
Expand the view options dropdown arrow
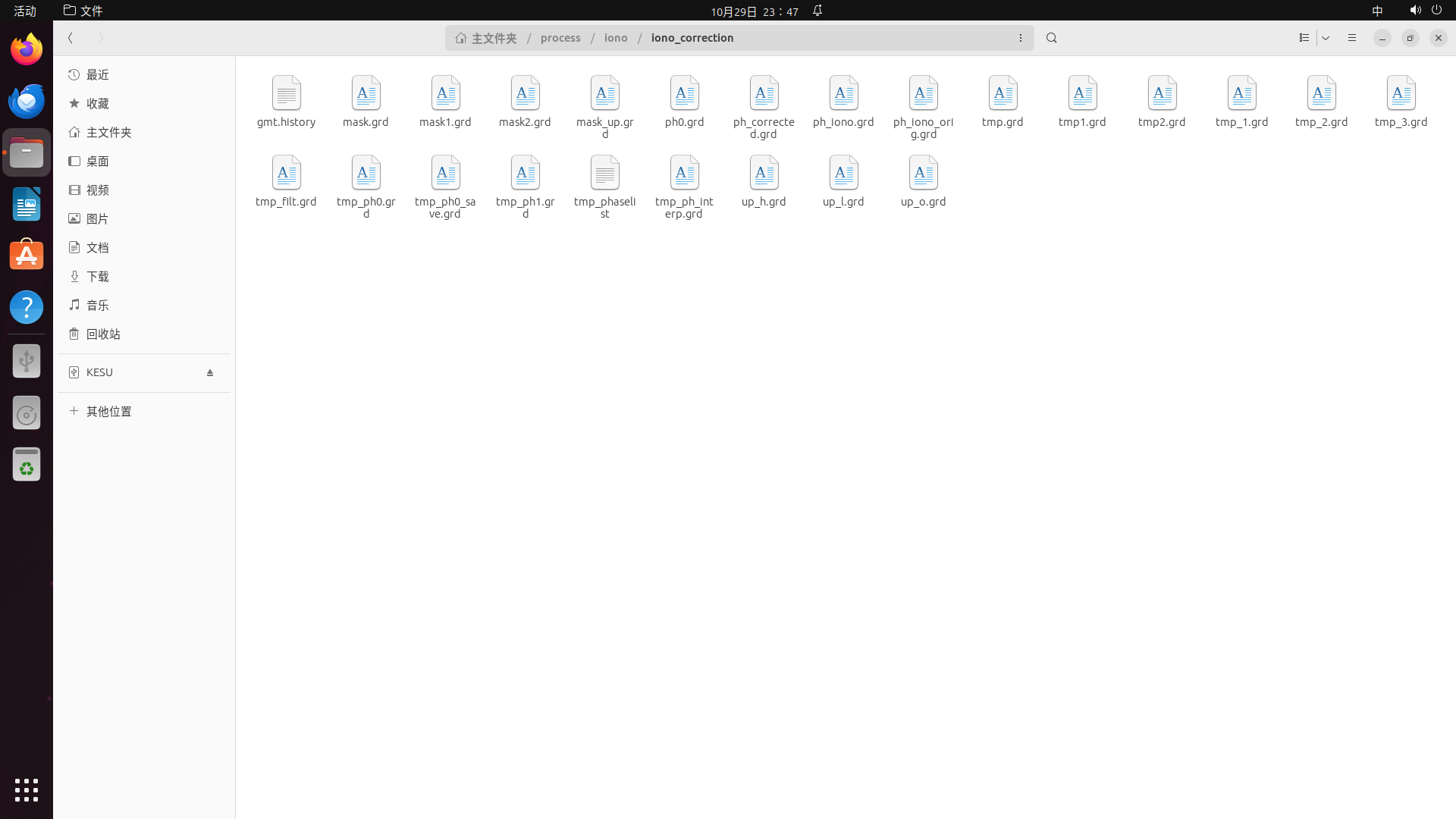[x=1326, y=38]
